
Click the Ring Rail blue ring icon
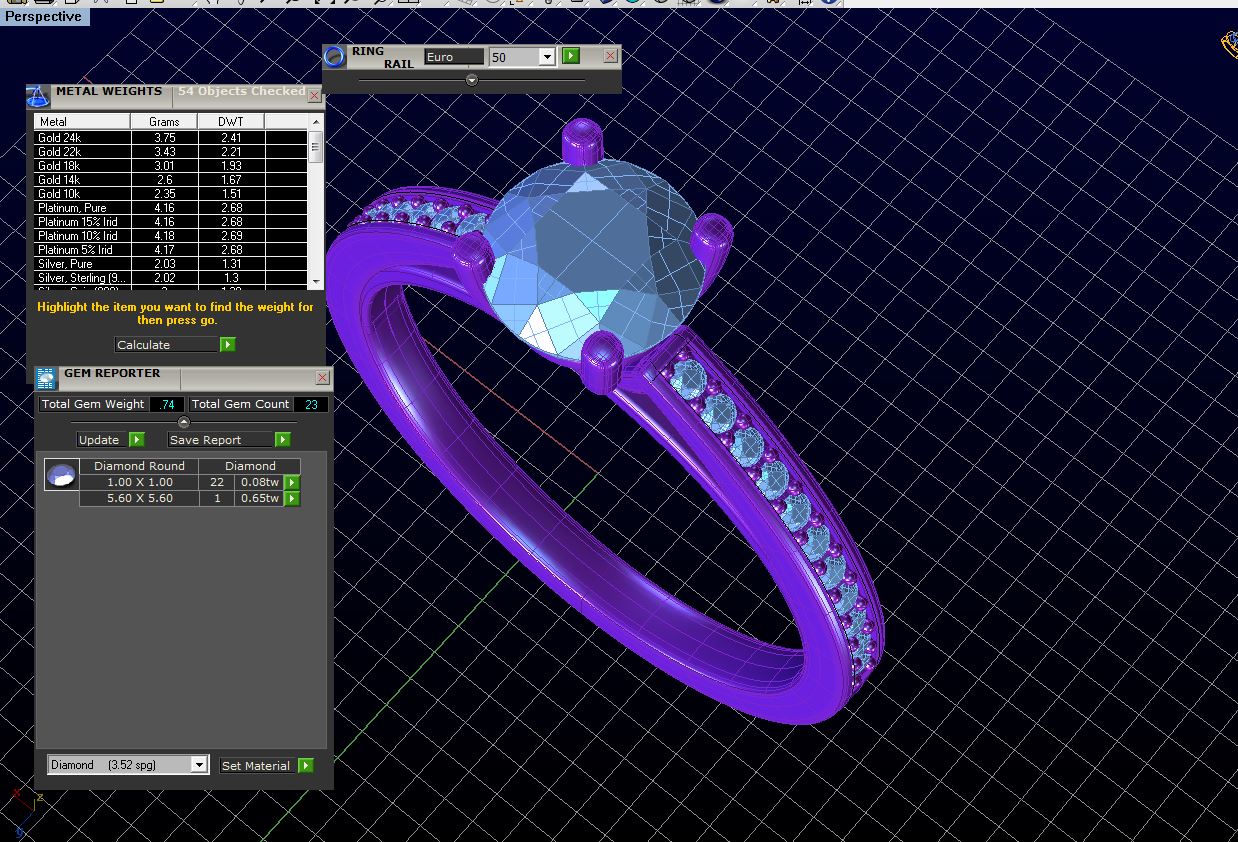(x=336, y=57)
